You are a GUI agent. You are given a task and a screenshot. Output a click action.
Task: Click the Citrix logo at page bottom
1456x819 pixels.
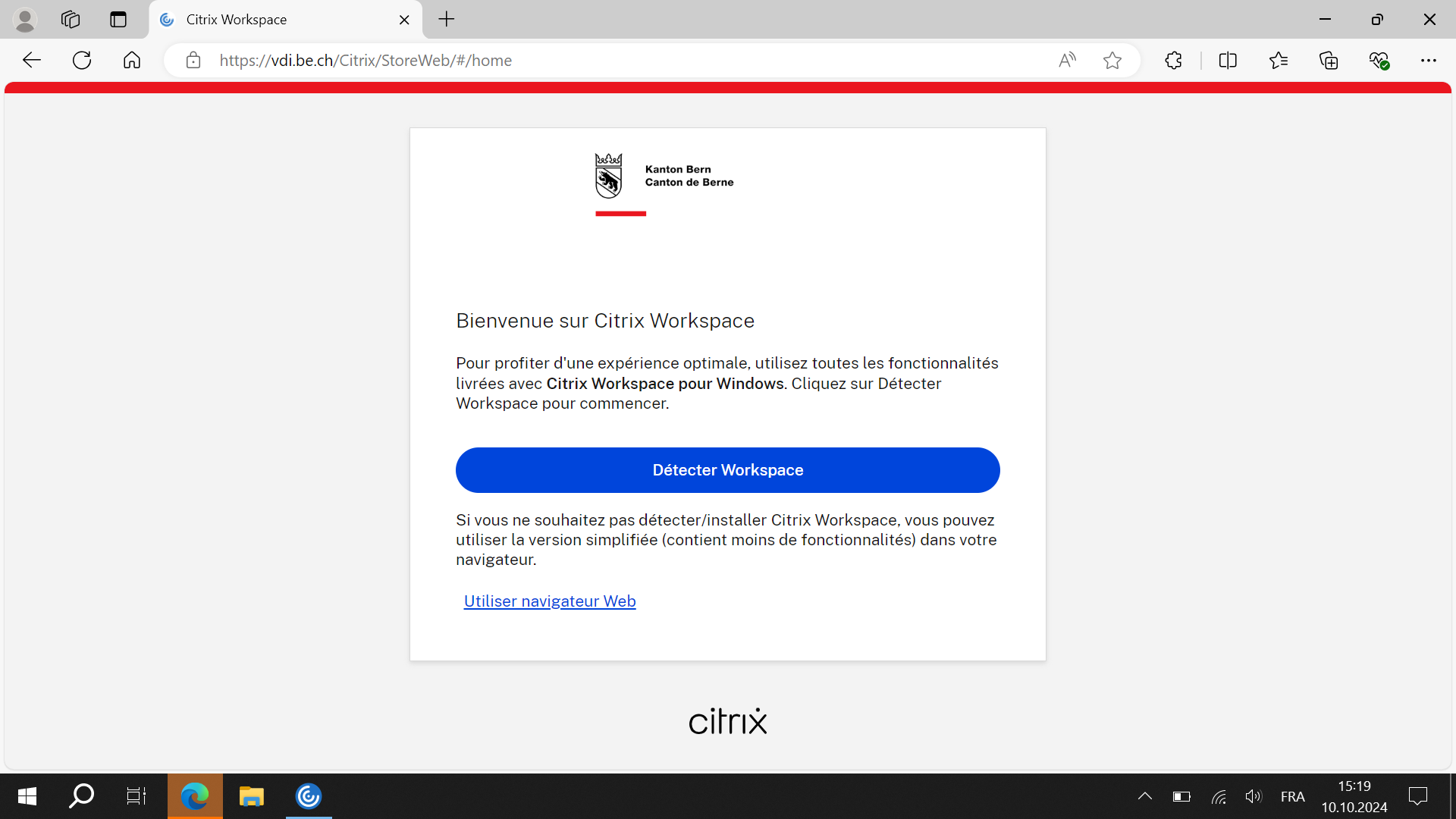[728, 721]
